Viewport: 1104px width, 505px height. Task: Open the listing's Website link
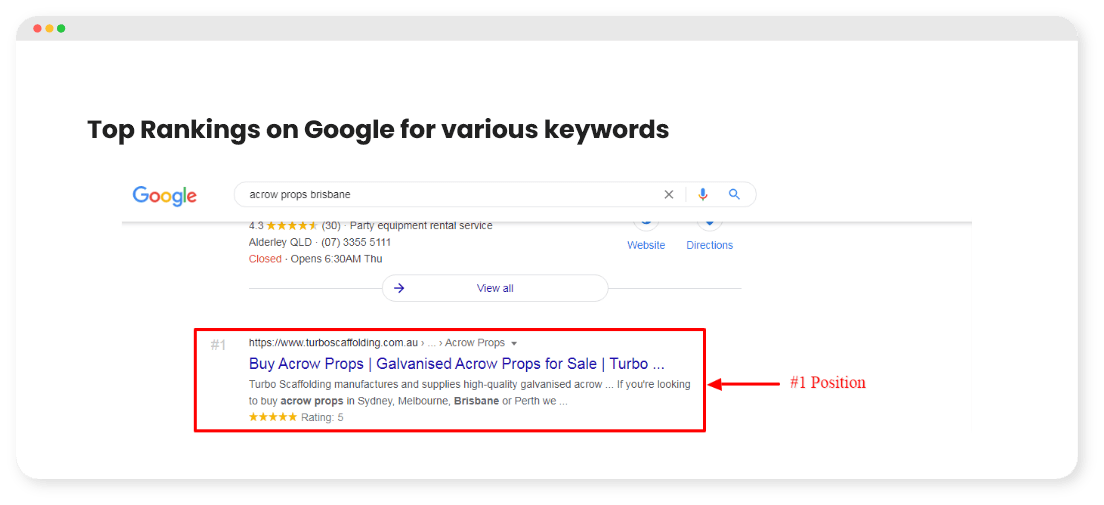(x=646, y=245)
